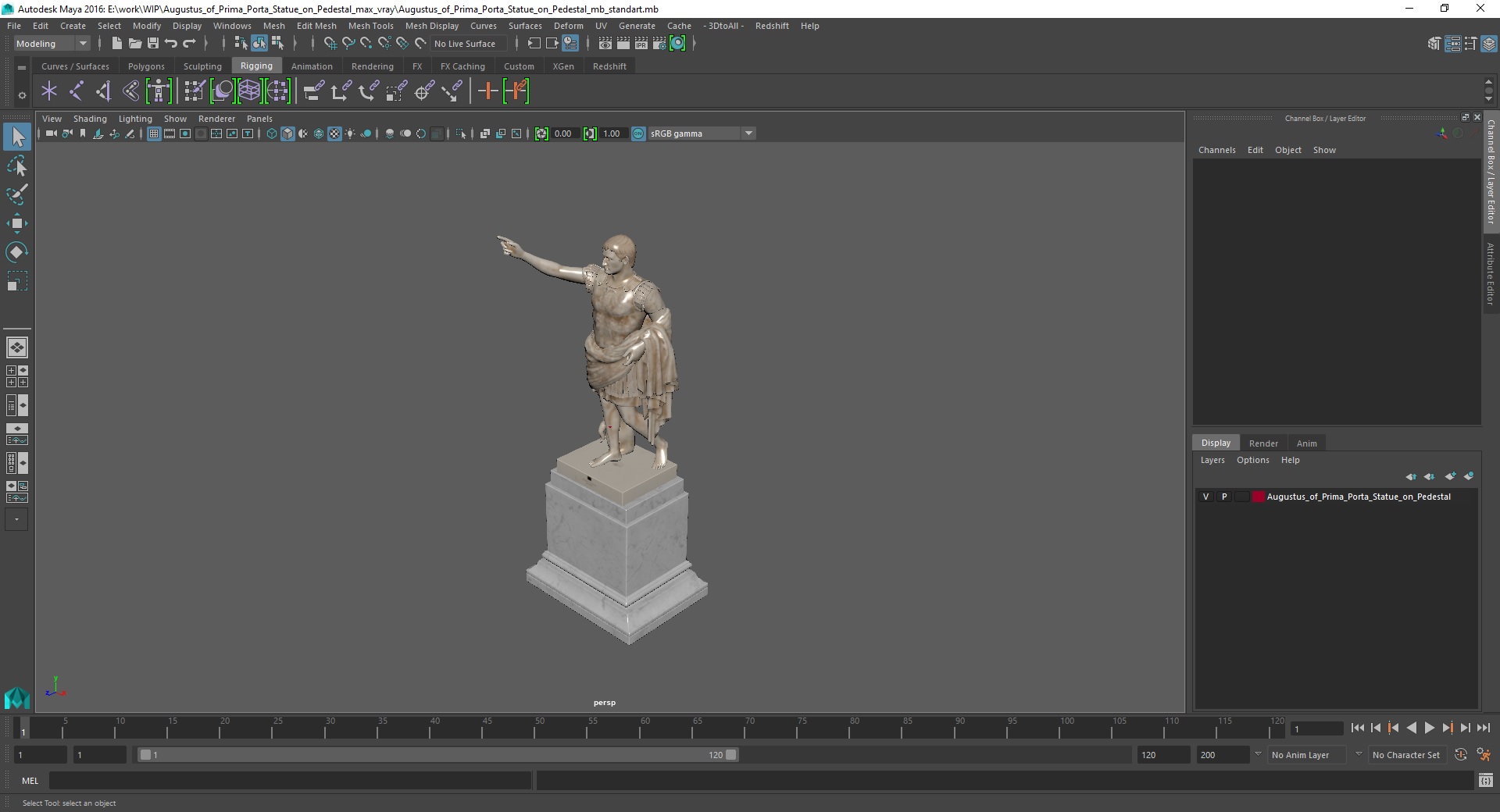
Task: Click the MEL command input line
Action: pos(291,780)
